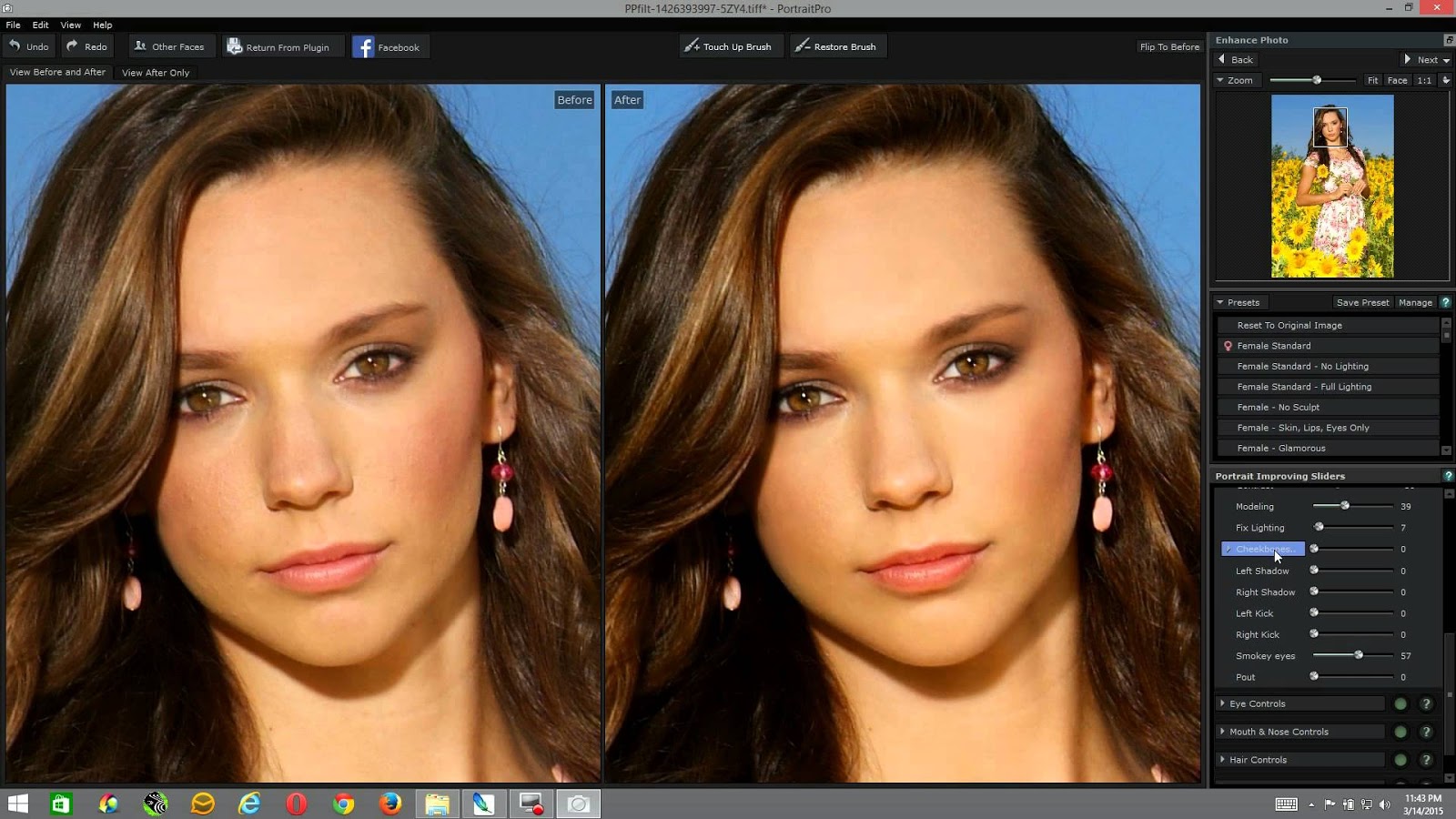Select Female - No Sculpt preset
The width and height of the screenshot is (1456, 819).
(x=1328, y=407)
